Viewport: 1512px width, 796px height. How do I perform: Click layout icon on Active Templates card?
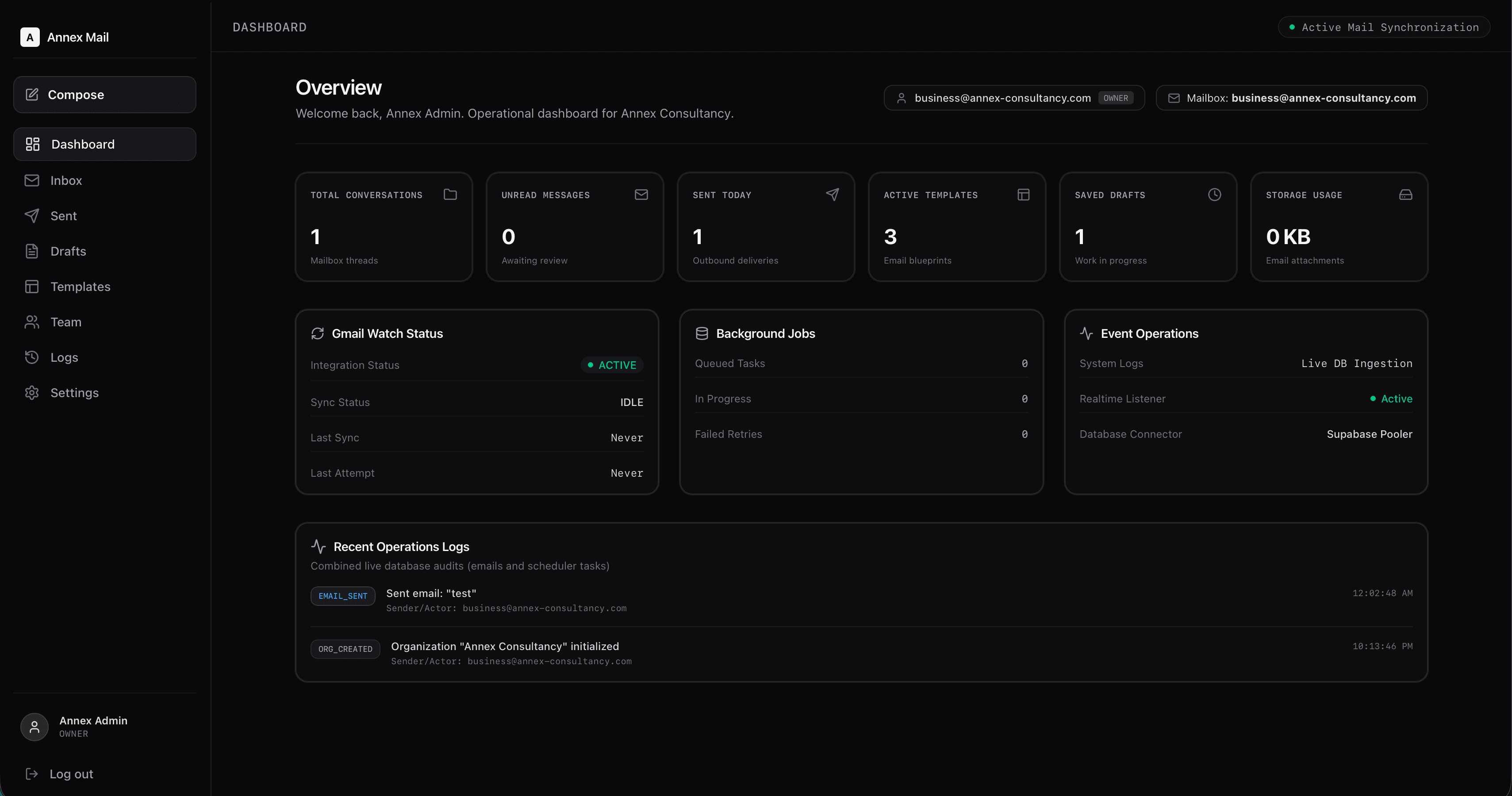1024,194
